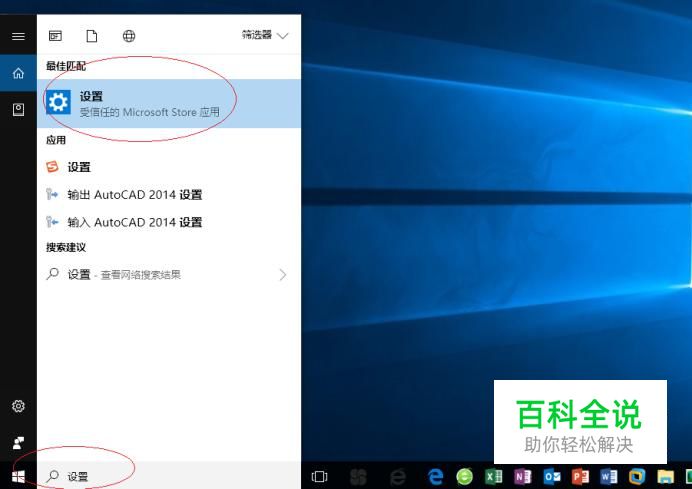Expand the 筛选器 filter dropdown
This screenshot has width=692, height=489.
(x=265, y=35)
